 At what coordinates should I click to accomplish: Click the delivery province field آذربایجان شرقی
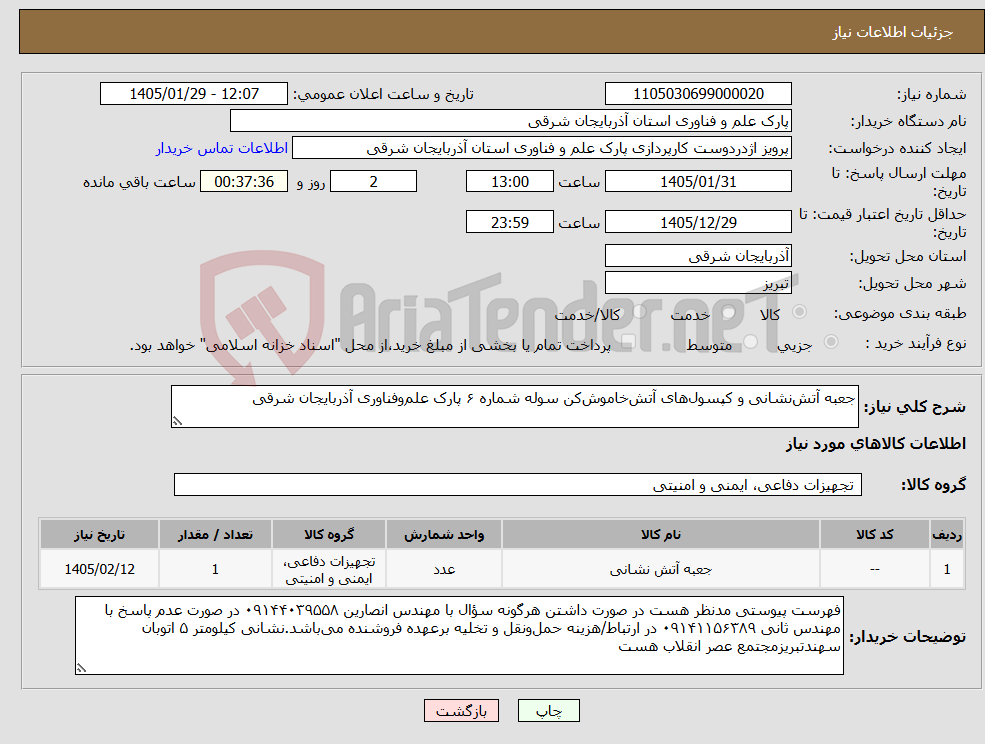point(698,256)
